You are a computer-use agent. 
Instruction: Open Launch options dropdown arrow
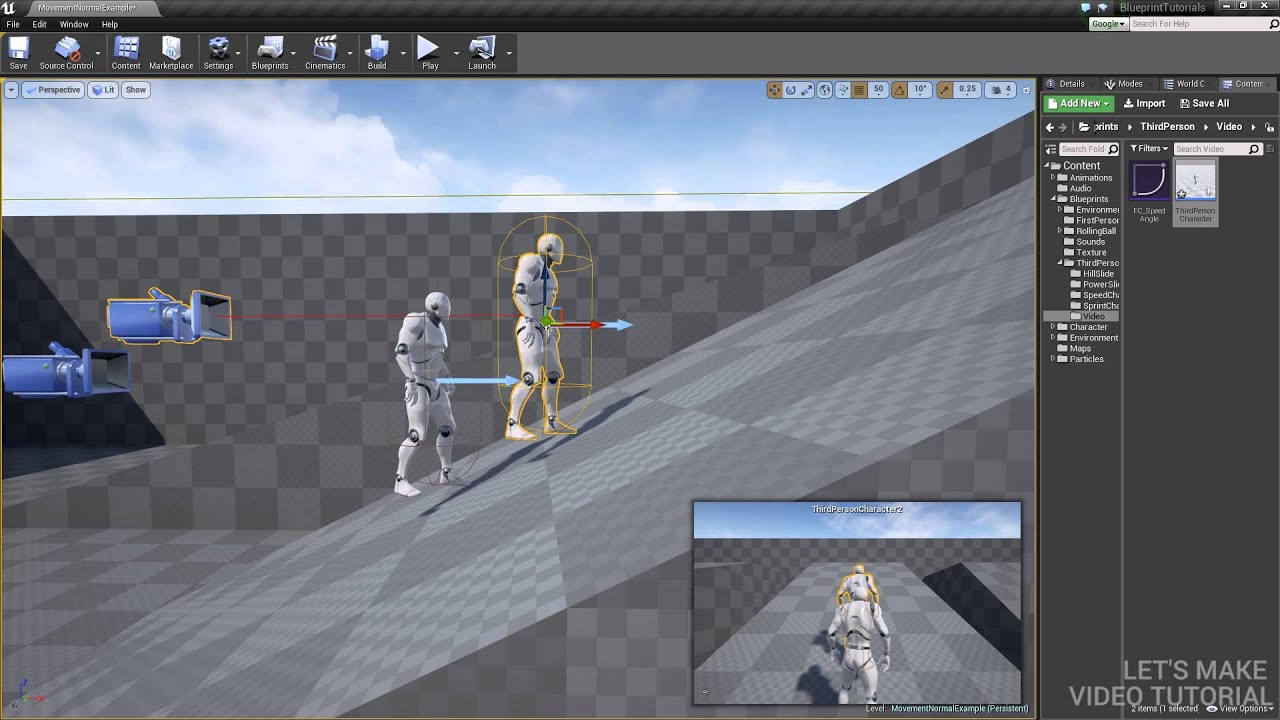point(509,53)
